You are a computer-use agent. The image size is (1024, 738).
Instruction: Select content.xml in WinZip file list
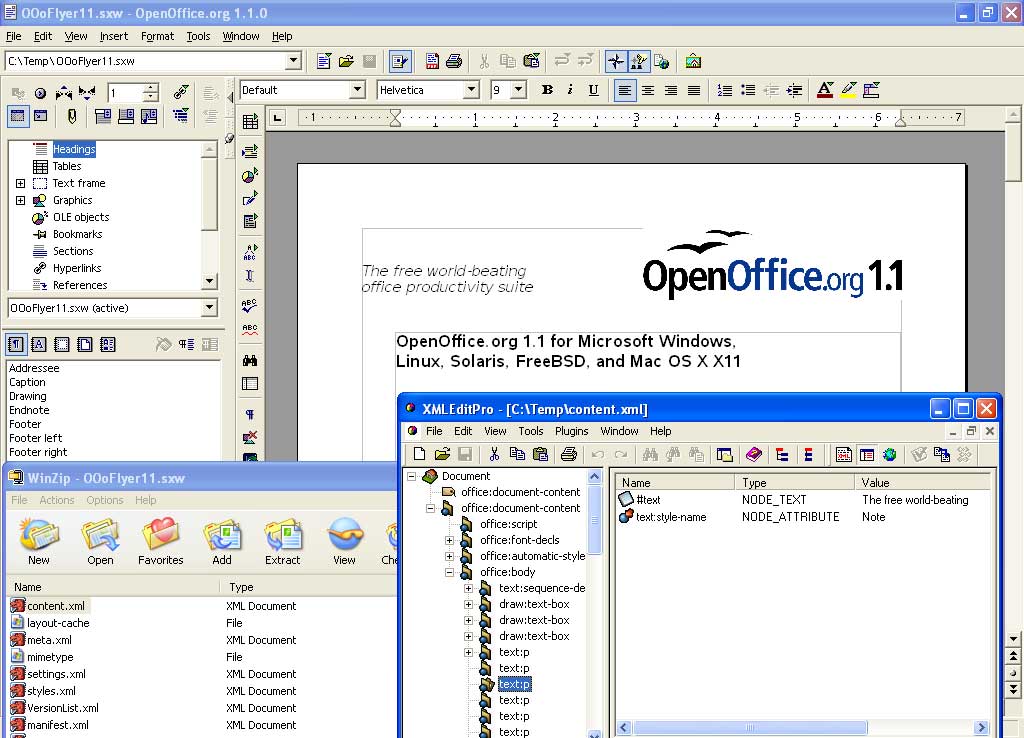click(56, 606)
